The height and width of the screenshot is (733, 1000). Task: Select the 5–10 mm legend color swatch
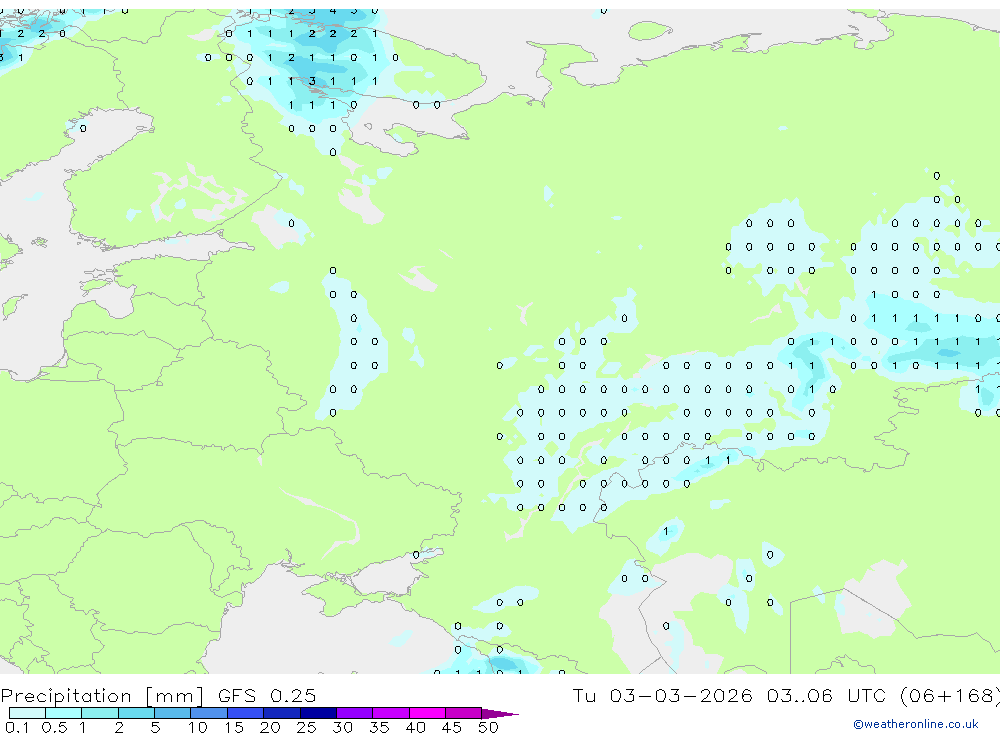click(173, 713)
